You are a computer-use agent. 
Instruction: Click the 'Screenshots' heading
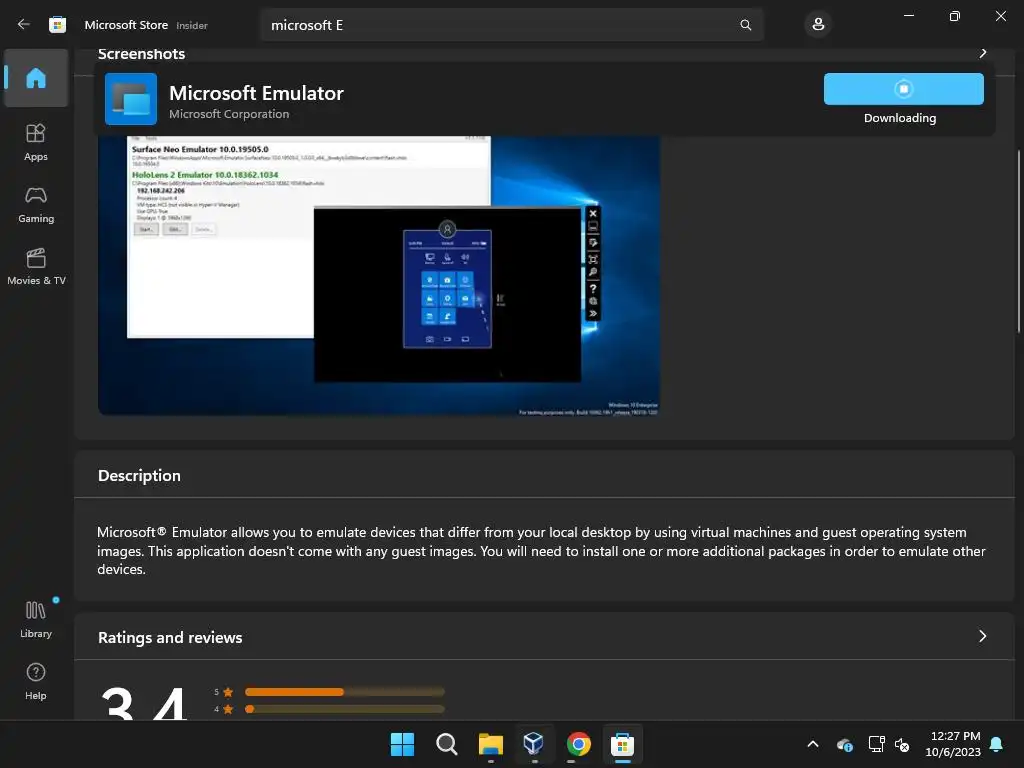click(x=141, y=54)
